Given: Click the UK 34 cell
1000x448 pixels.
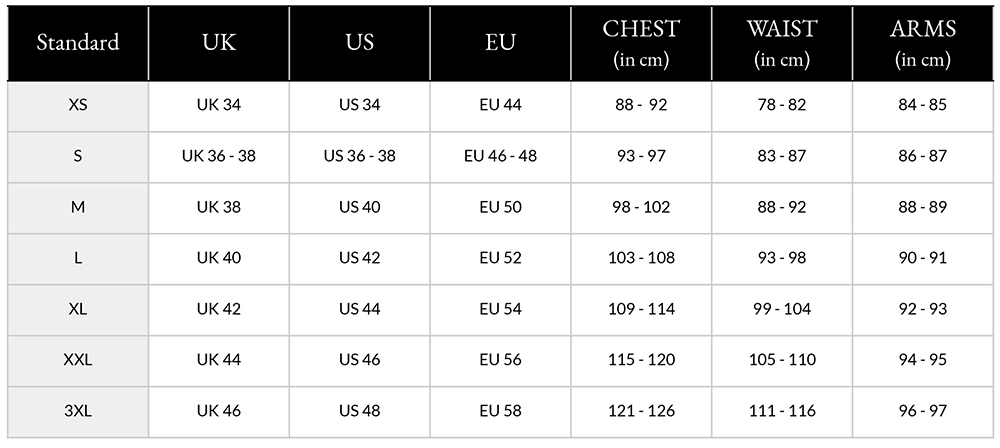Looking at the screenshot, I should pos(219,105).
